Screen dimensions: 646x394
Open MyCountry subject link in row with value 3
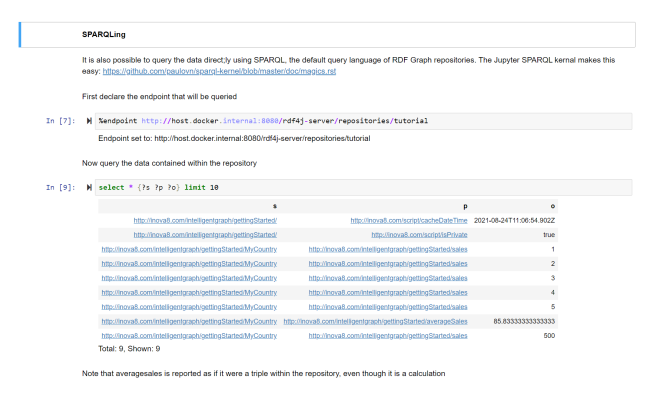(x=189, y=278)
